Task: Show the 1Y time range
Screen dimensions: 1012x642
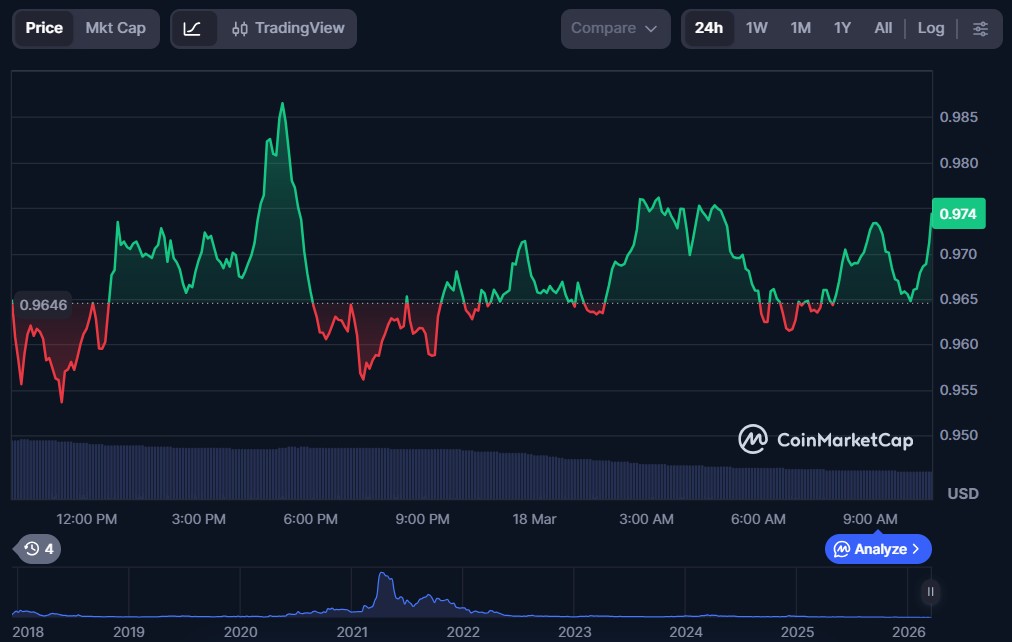Action: (x=842, y=29)
